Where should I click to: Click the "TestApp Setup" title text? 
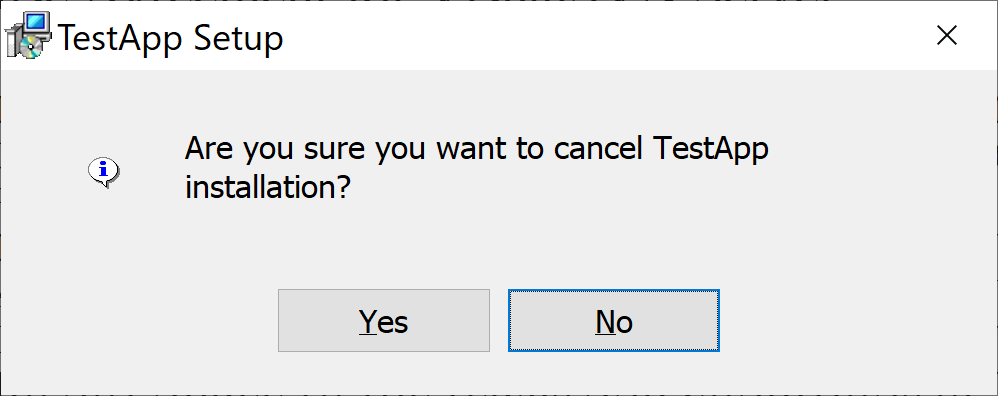pos(170,38)
